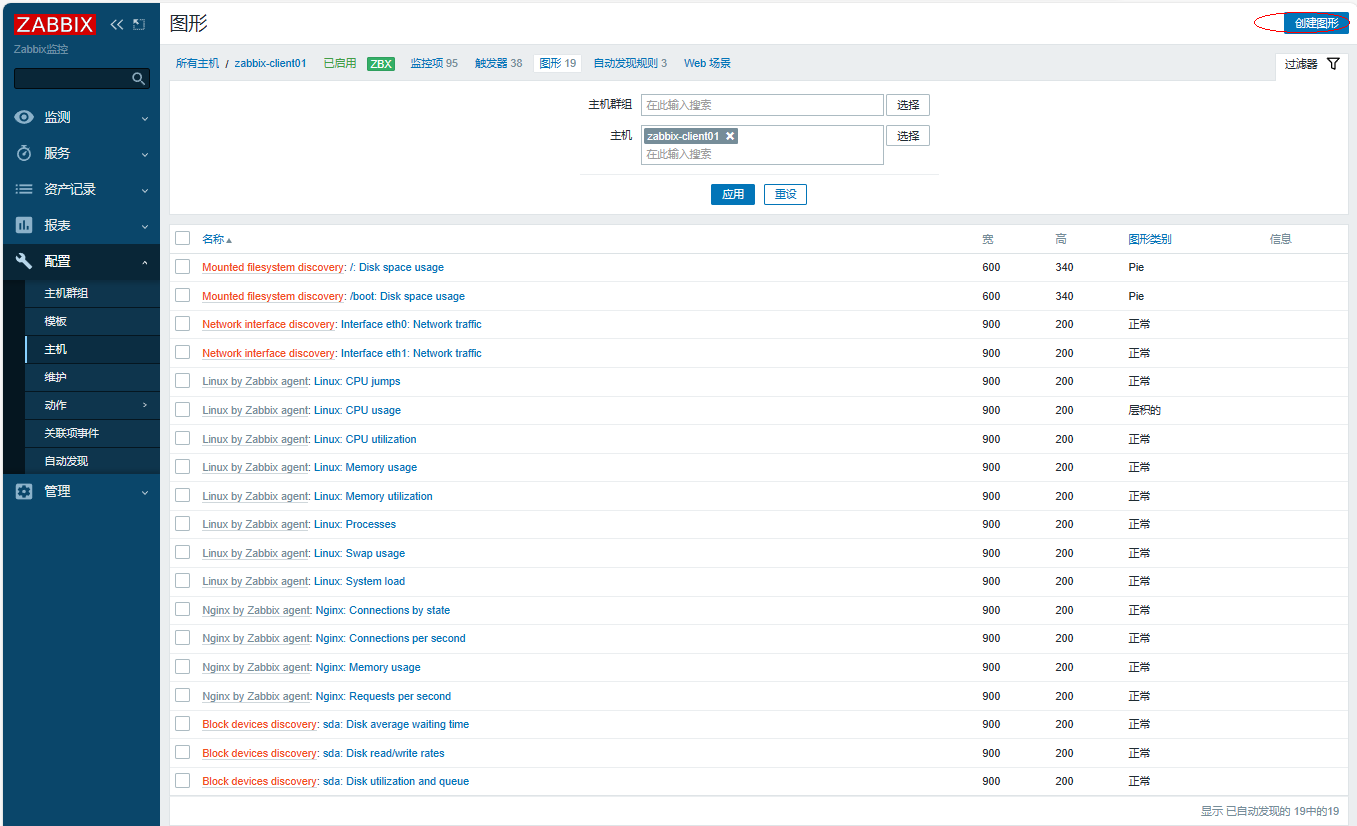
Task: Click the hide sidebar icon
Action: pyautogui.click(x=139, y=24)
